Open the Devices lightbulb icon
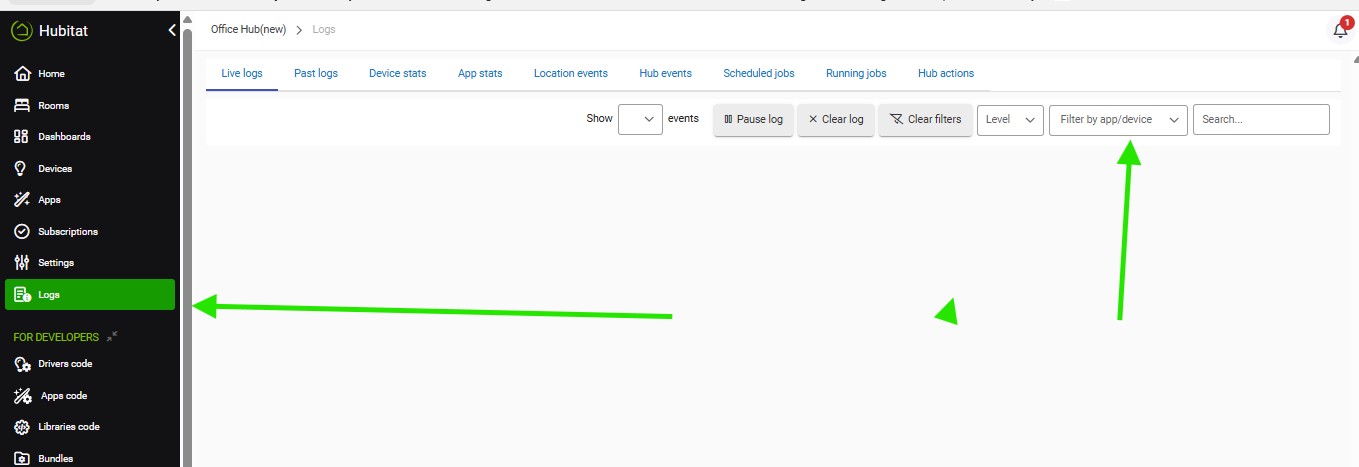The width and height of the screenshot is (1359, 467). [x=22, y=168]
